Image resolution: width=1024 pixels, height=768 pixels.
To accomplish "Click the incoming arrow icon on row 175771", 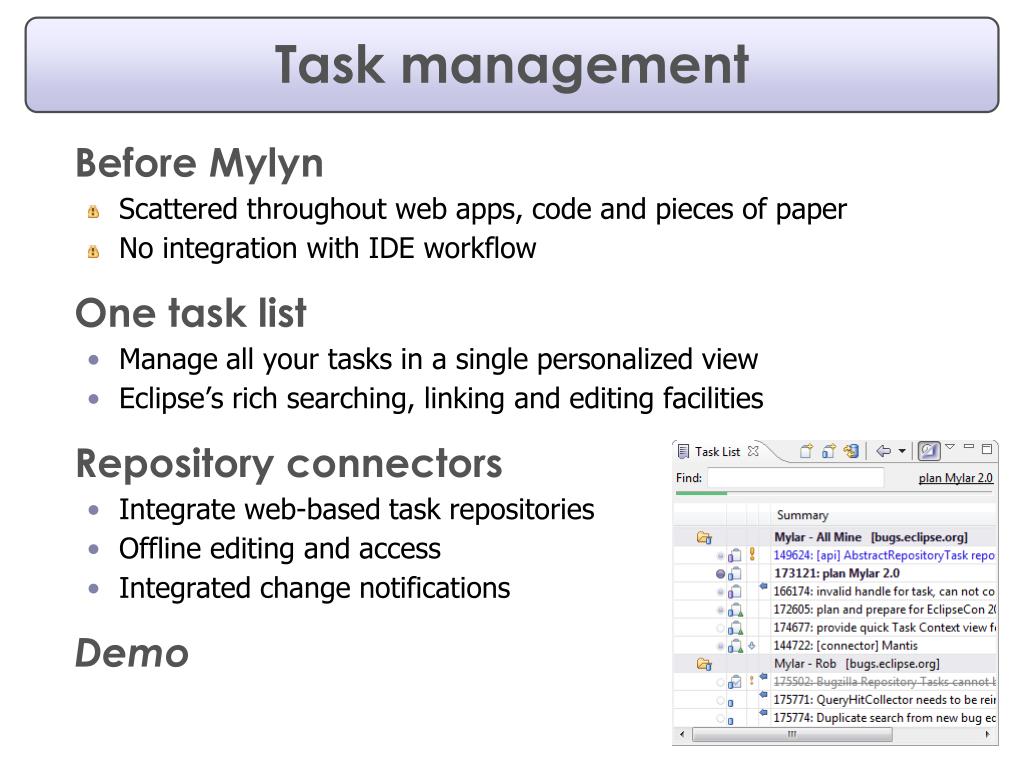I will tap(763, 696).
